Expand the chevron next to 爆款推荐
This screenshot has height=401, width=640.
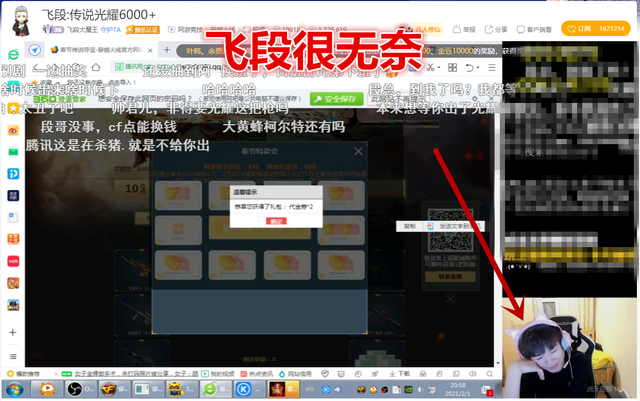click(x=56, y=374)
